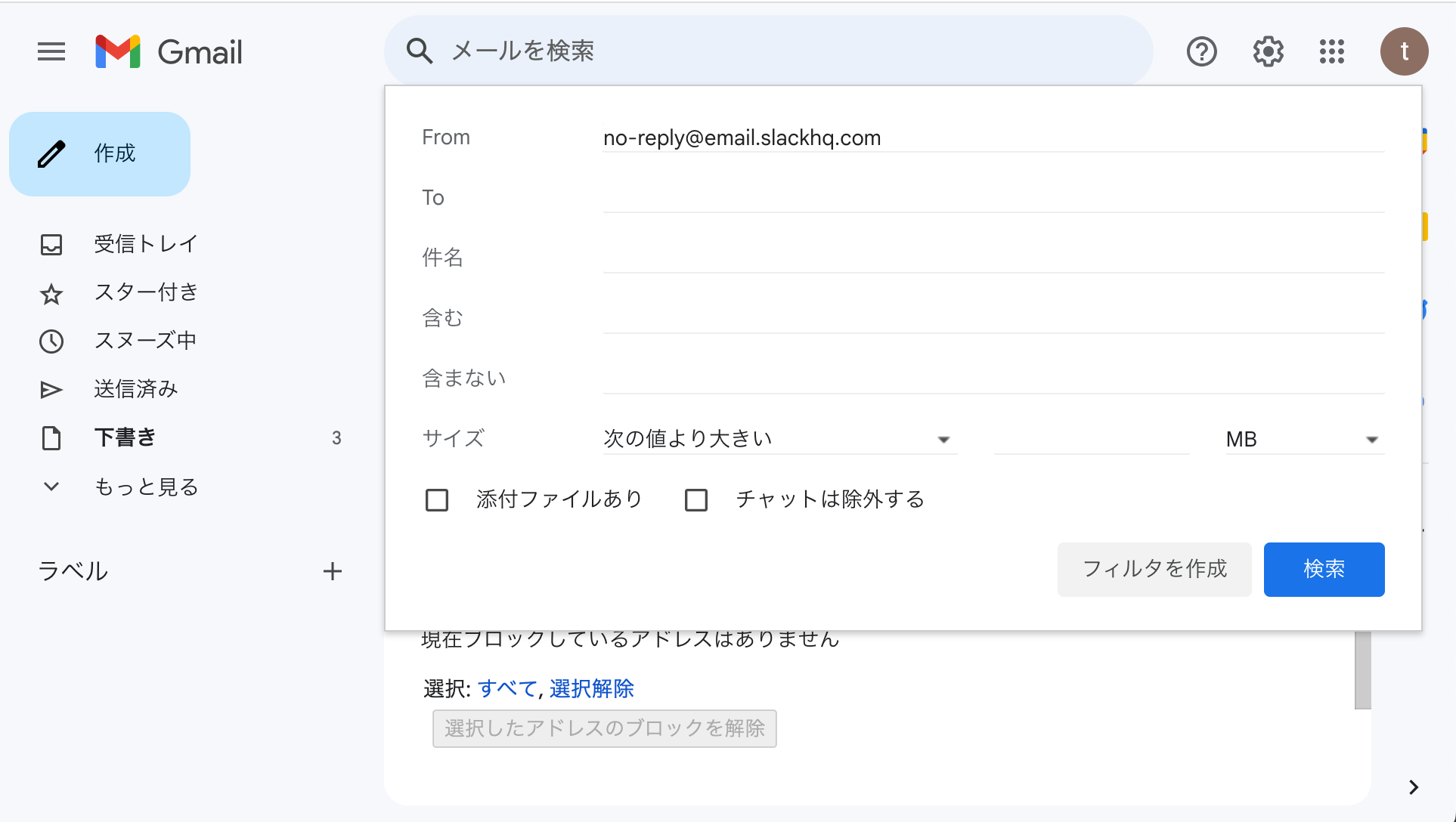Image resolution: width=1456 pixels, height=822 pixels.
Task: Click the From field with slackhq address
Action: pos(993,138)
